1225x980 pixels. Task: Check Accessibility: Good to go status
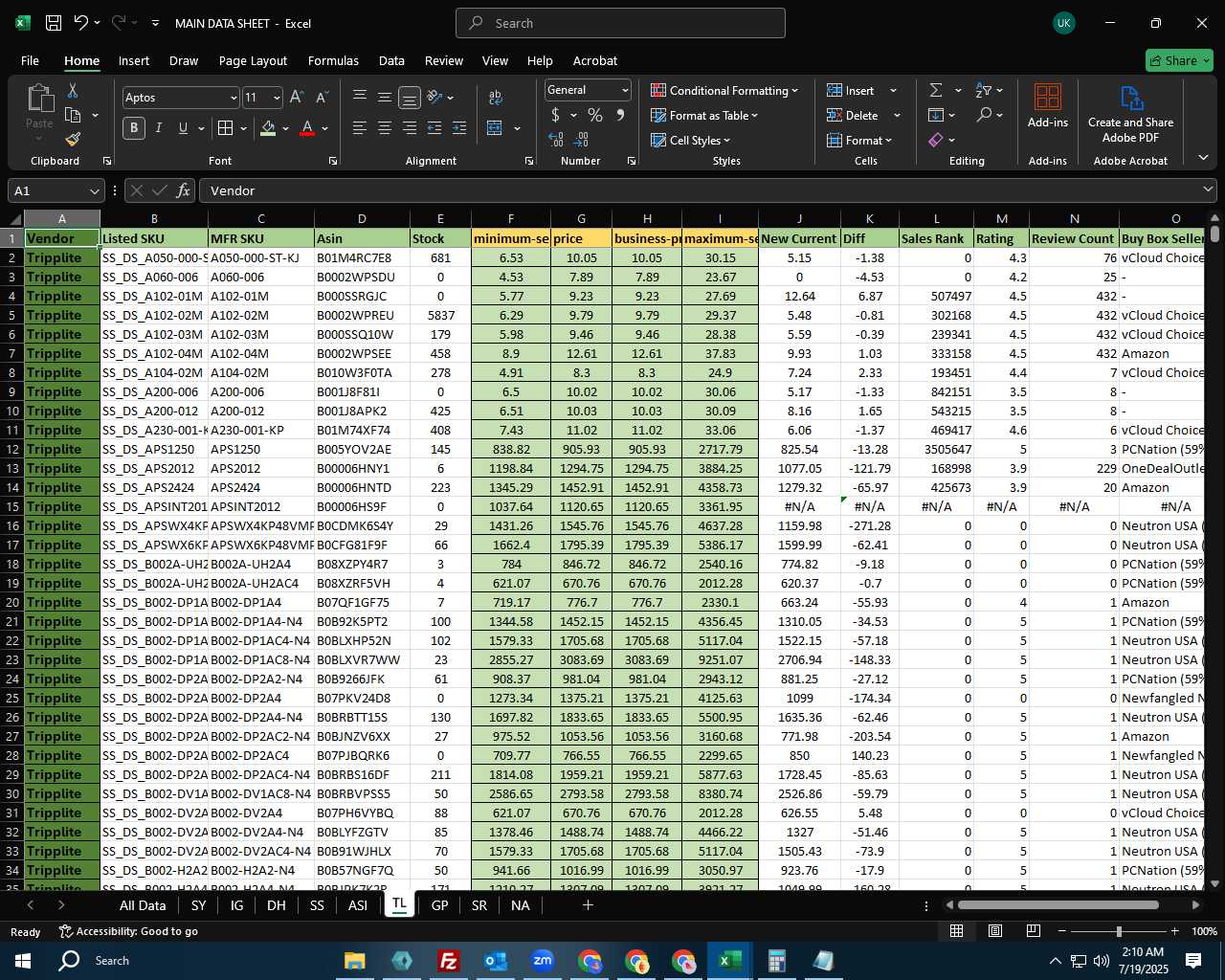[128, 931]
